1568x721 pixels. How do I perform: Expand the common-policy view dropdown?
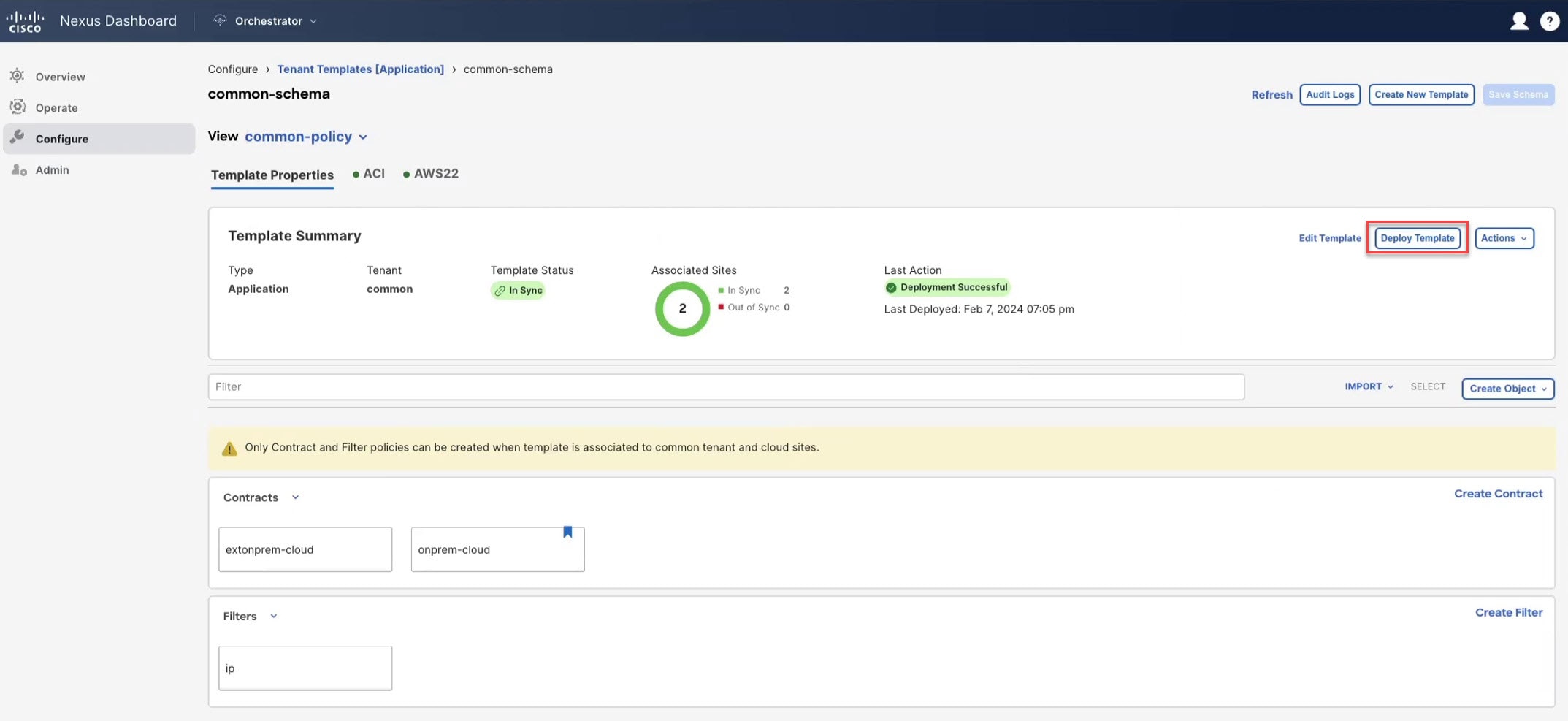tap(306, 137)
